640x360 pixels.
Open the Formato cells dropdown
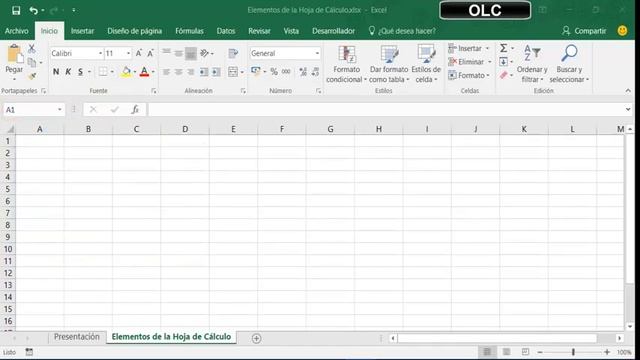coord(469,76)
